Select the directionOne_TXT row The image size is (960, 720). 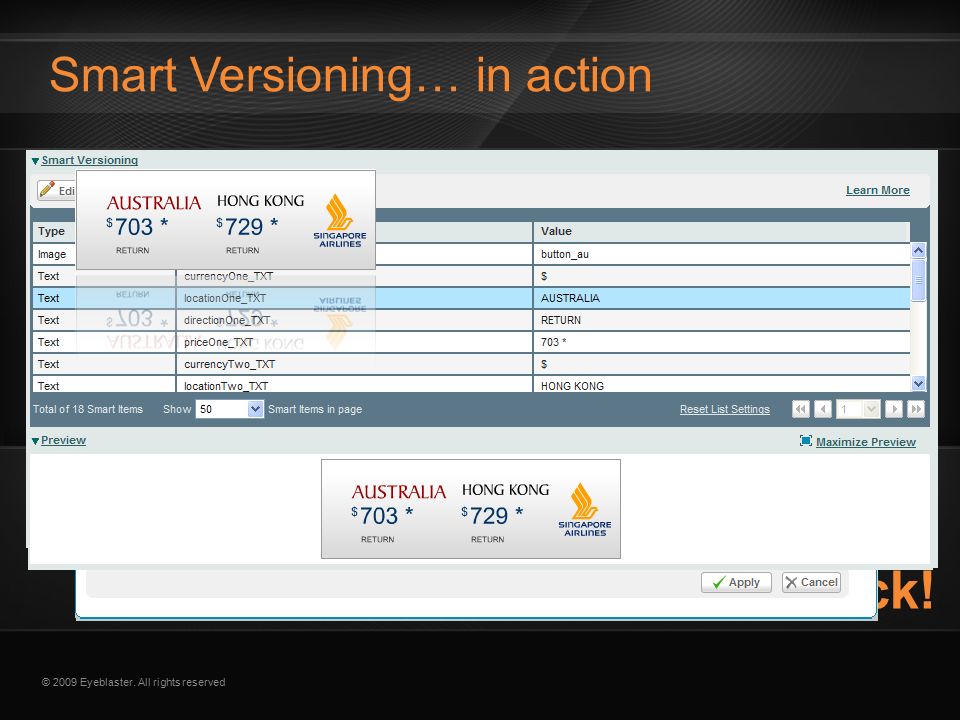coord(471,320)
